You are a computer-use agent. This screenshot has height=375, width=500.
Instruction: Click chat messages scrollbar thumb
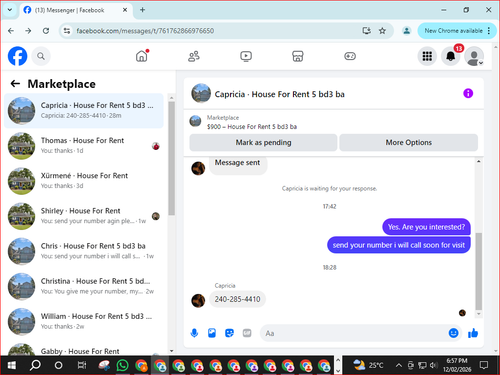tap(479, 271)
